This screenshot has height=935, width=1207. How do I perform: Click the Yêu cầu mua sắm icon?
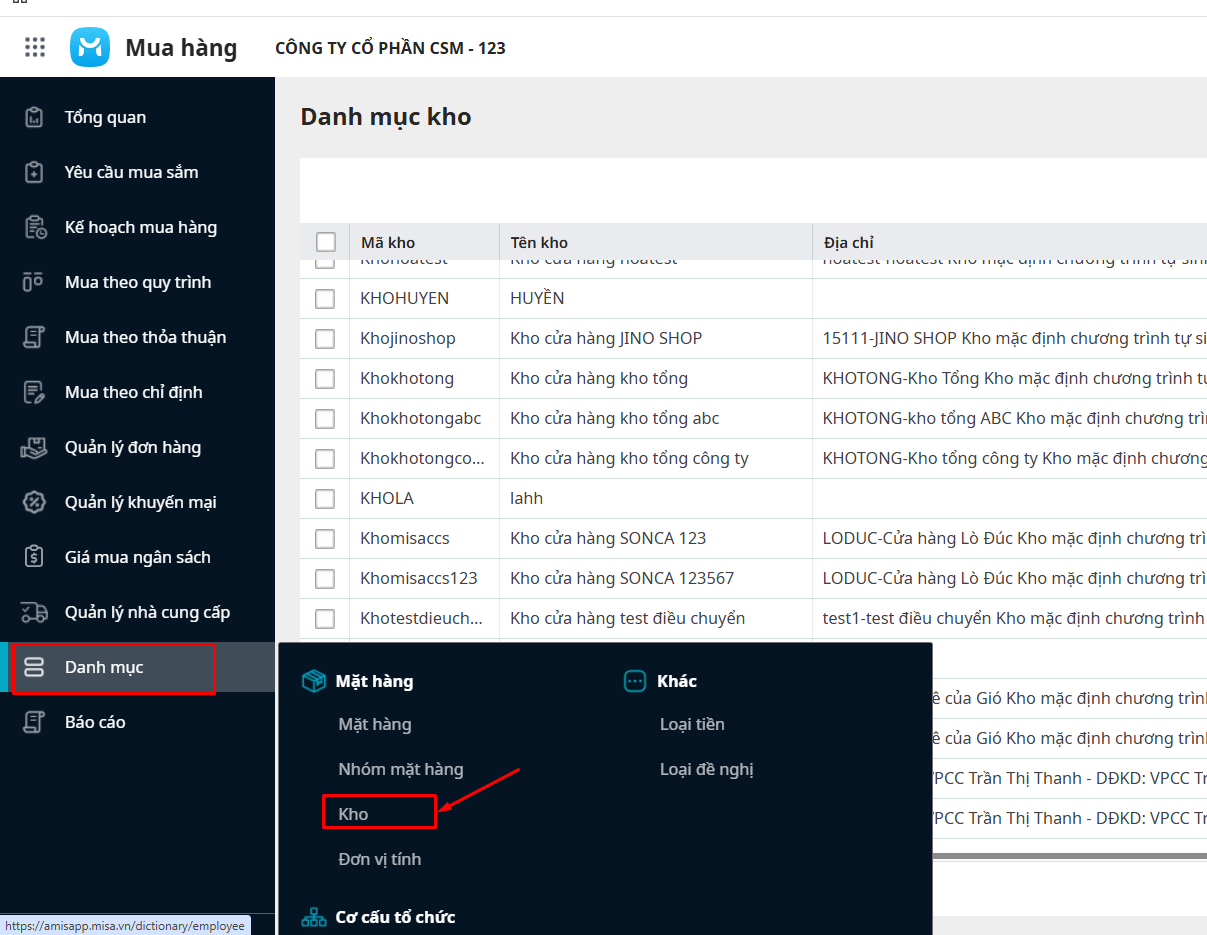(34, 172)
